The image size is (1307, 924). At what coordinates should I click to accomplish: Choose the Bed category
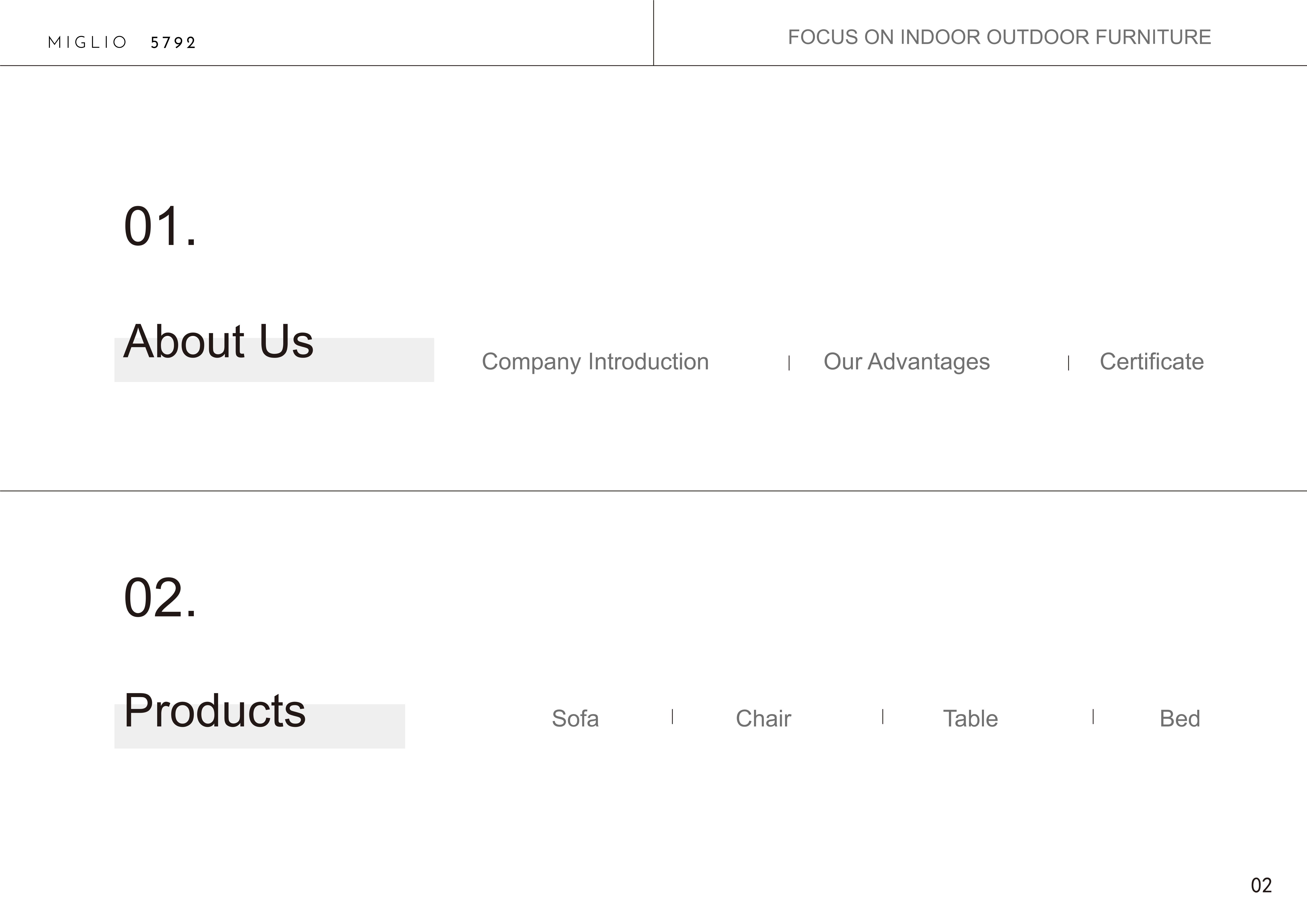coord(1180,719)
